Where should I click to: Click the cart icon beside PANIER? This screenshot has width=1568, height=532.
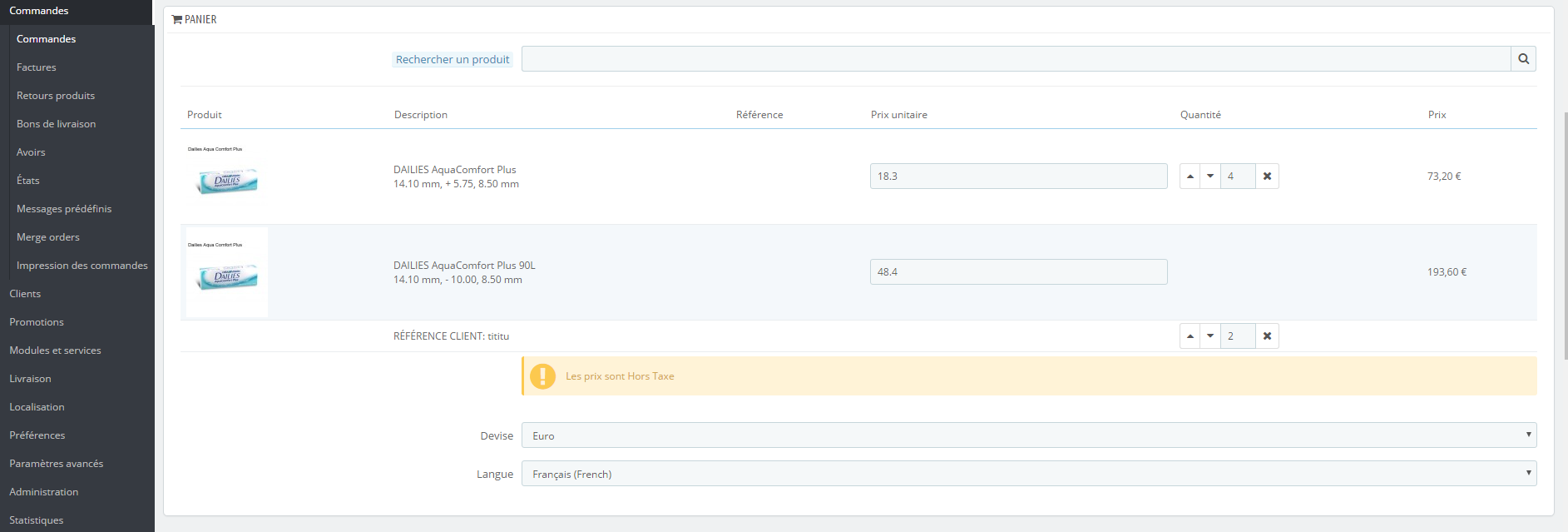177,19
